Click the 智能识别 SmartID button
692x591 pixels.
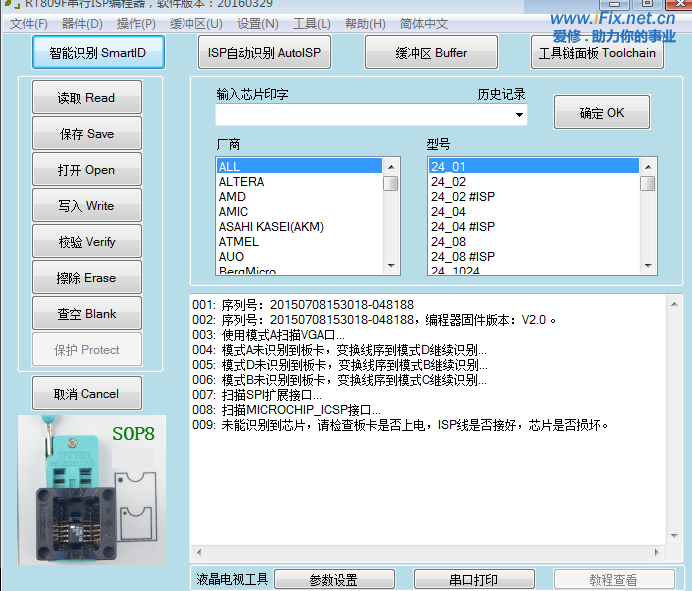coord(98,53)
